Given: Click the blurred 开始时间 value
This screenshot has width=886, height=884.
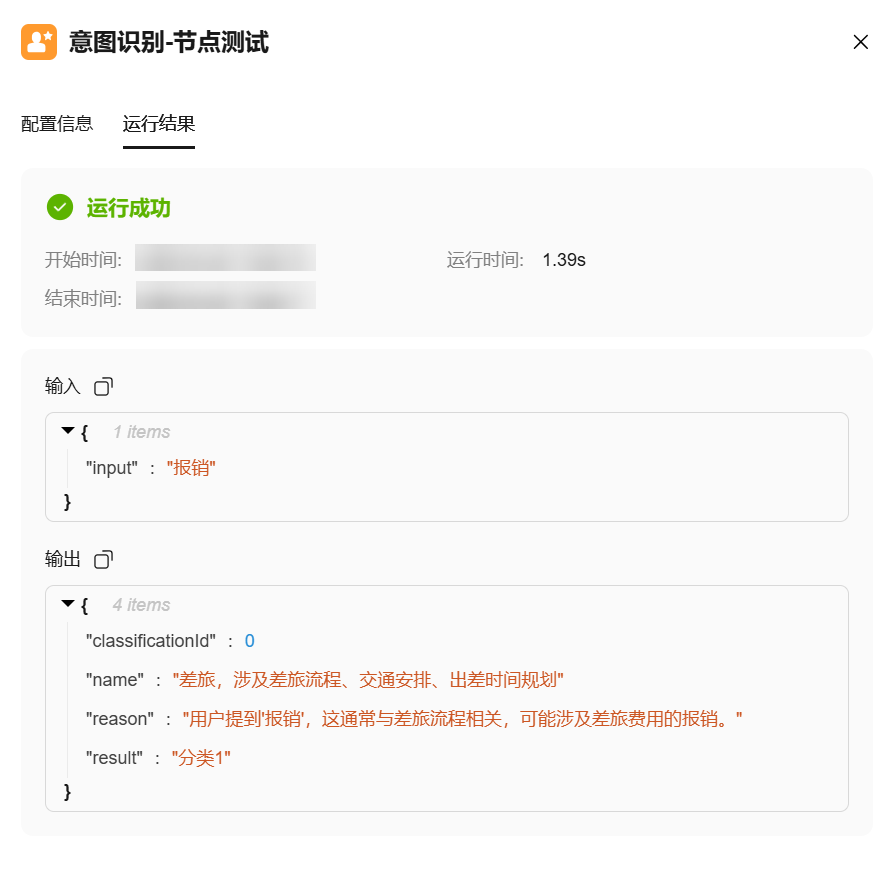Looking at the screenshot, I should 225,258.
